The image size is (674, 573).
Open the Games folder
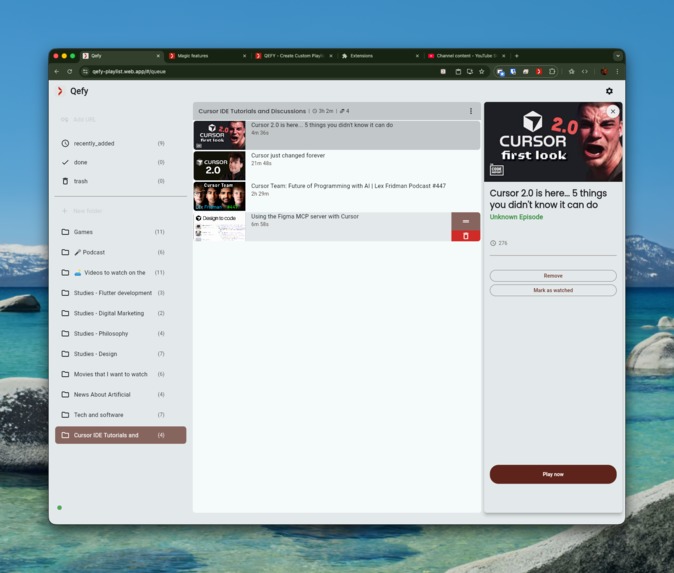pos(120,232)
